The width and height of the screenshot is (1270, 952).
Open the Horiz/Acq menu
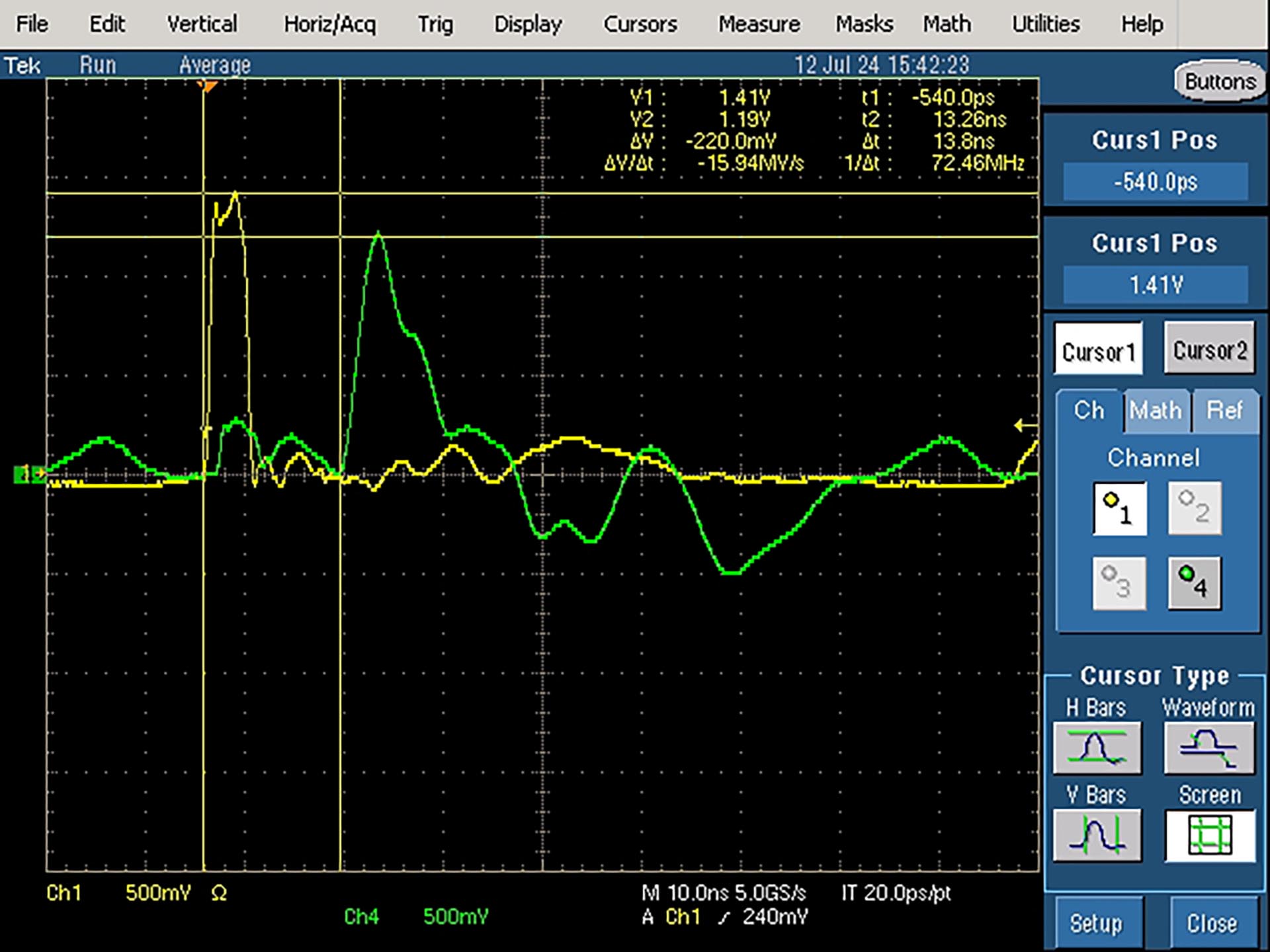pyautogui.click(x=329, y=24)
